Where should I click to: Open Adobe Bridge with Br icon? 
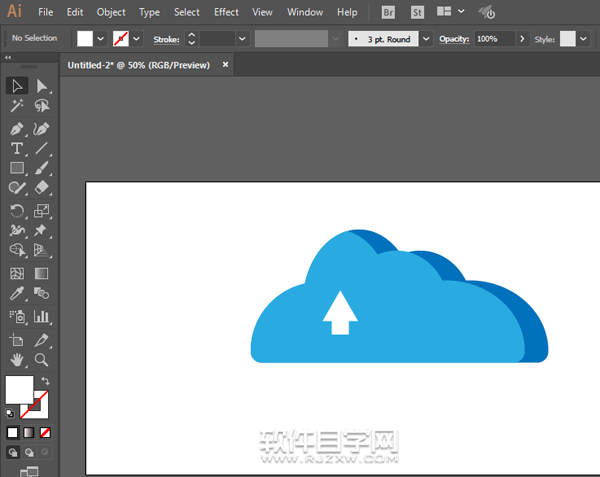[x=390, y=13]
